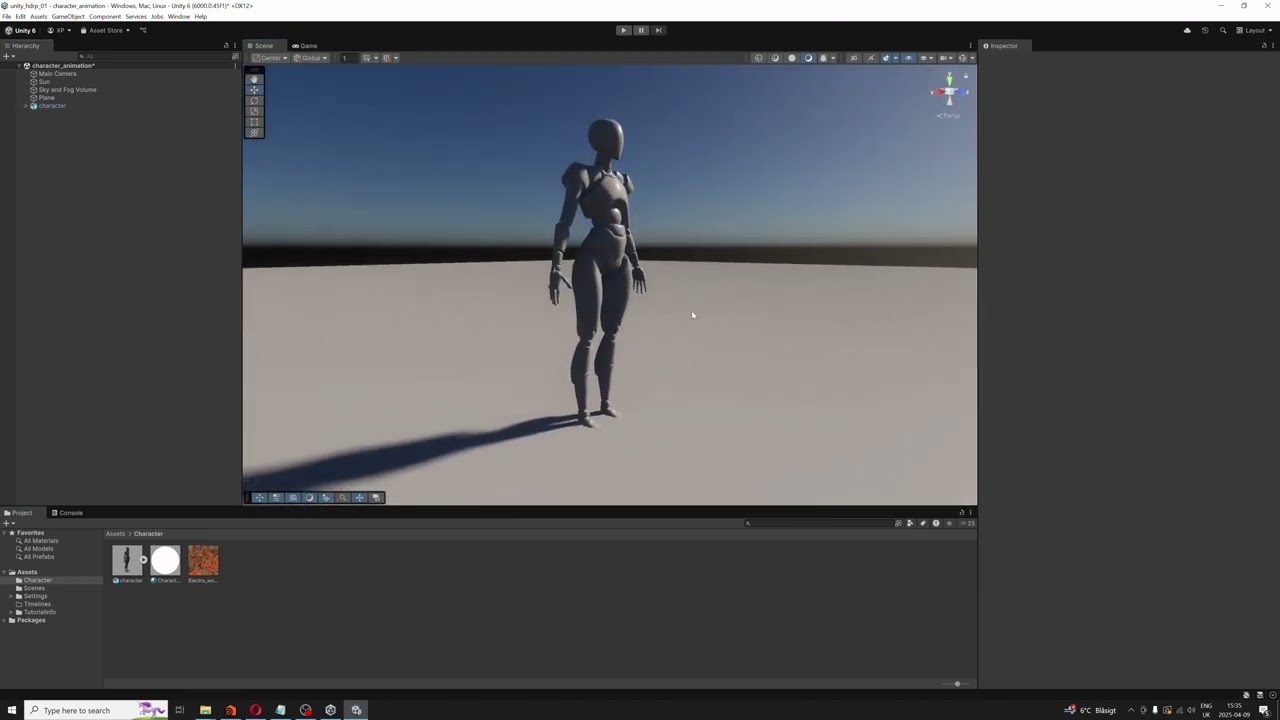Image resolution: width=1280 pixels, height=720 pixels.
Task: Select All Materials under Favorites
Action: (40, 541)
